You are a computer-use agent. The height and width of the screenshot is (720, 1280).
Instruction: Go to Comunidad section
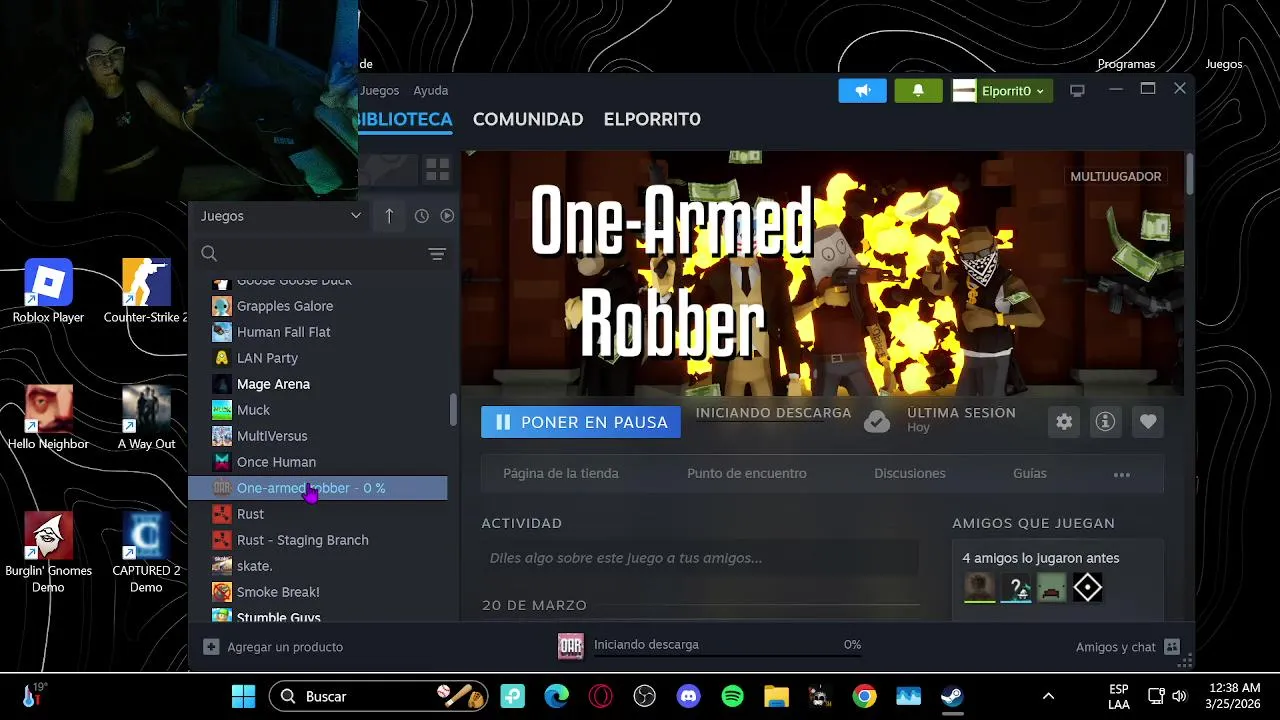point(528,119)
